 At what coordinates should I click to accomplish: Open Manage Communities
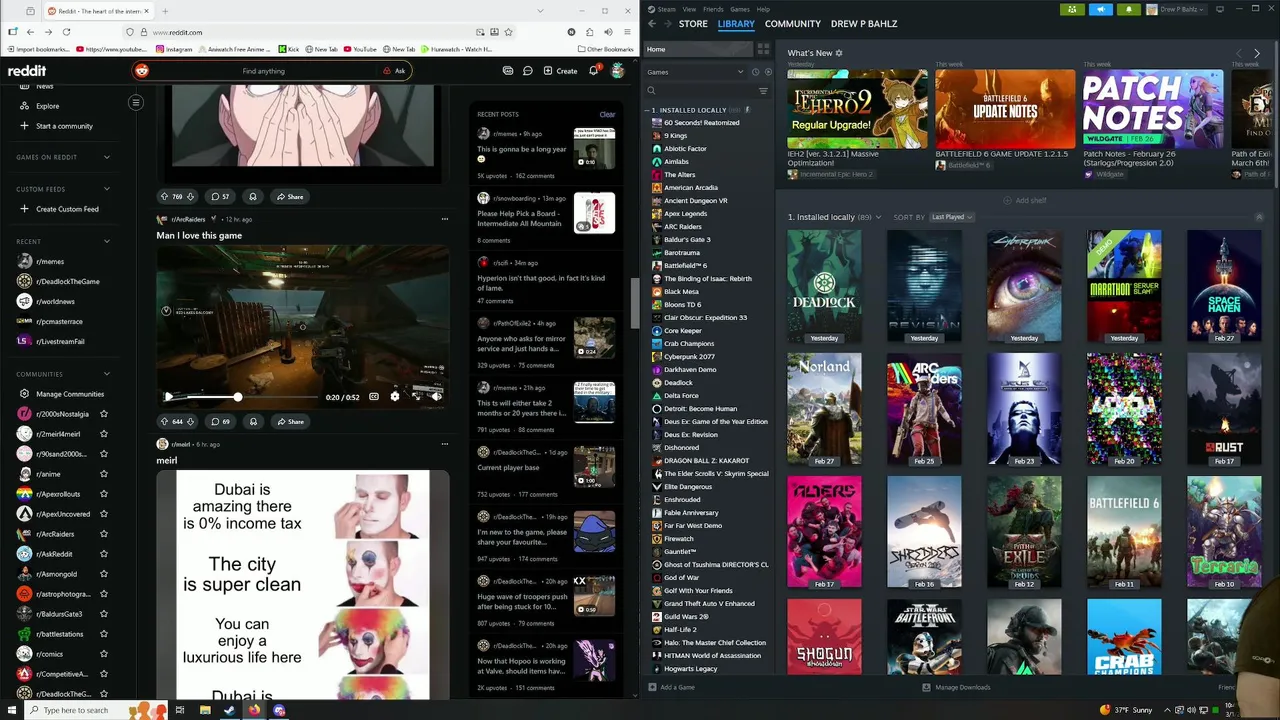point(62,394)
